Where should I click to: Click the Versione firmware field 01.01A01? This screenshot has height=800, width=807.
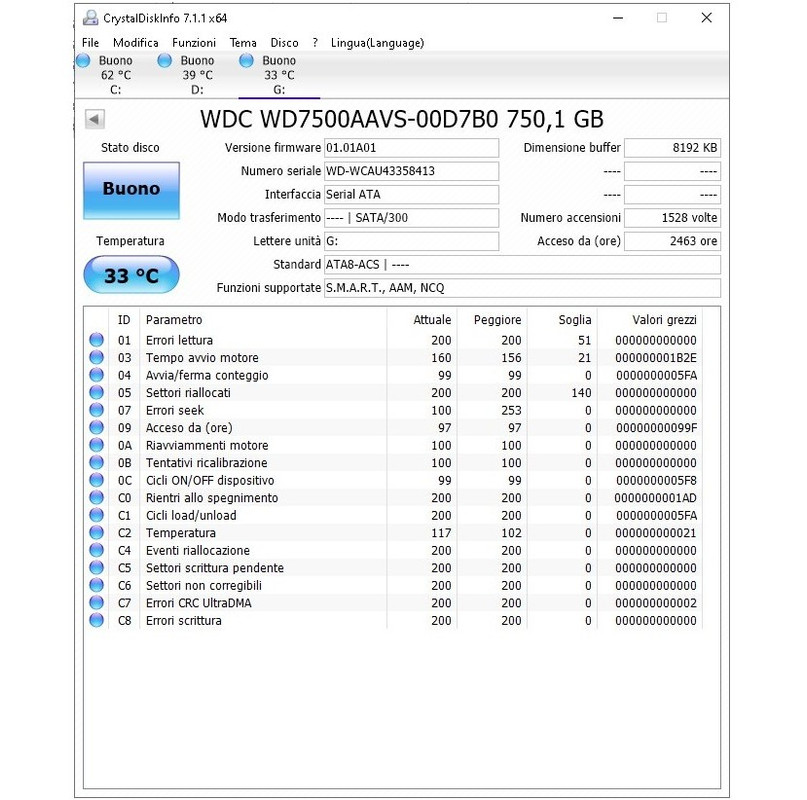[411, 148]
